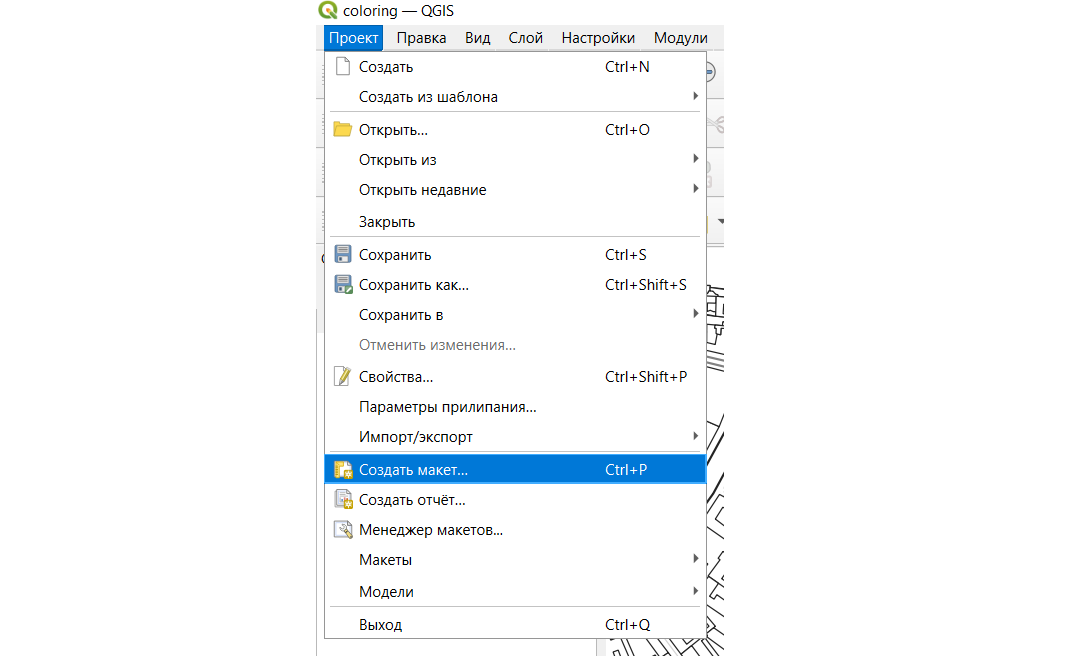The width and height of the screenshot is (1082, 660).
Task: Select Сохранить menu entry
Action: pyautogui.click(x=515, y=255)
